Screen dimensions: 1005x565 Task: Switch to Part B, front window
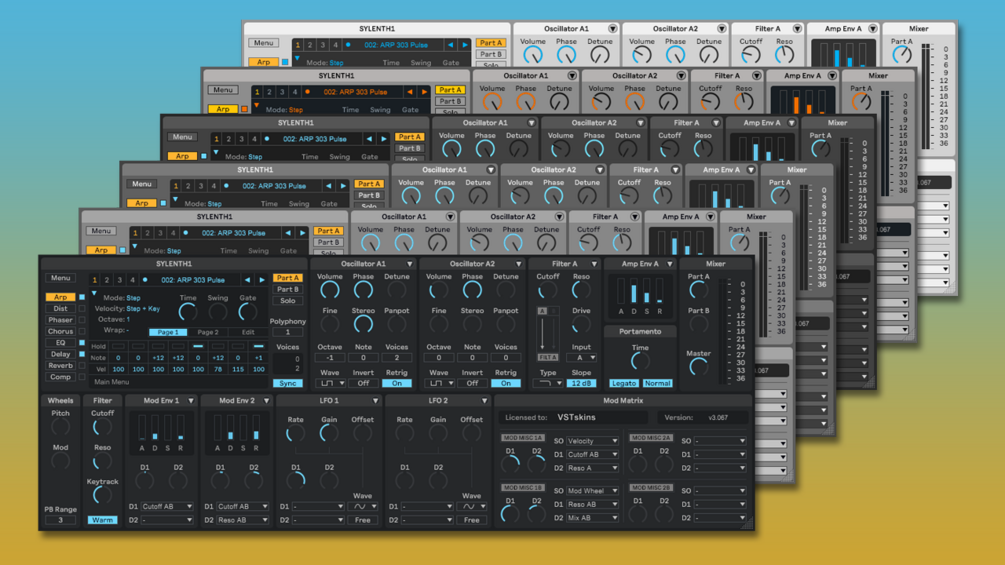[288, 290]
